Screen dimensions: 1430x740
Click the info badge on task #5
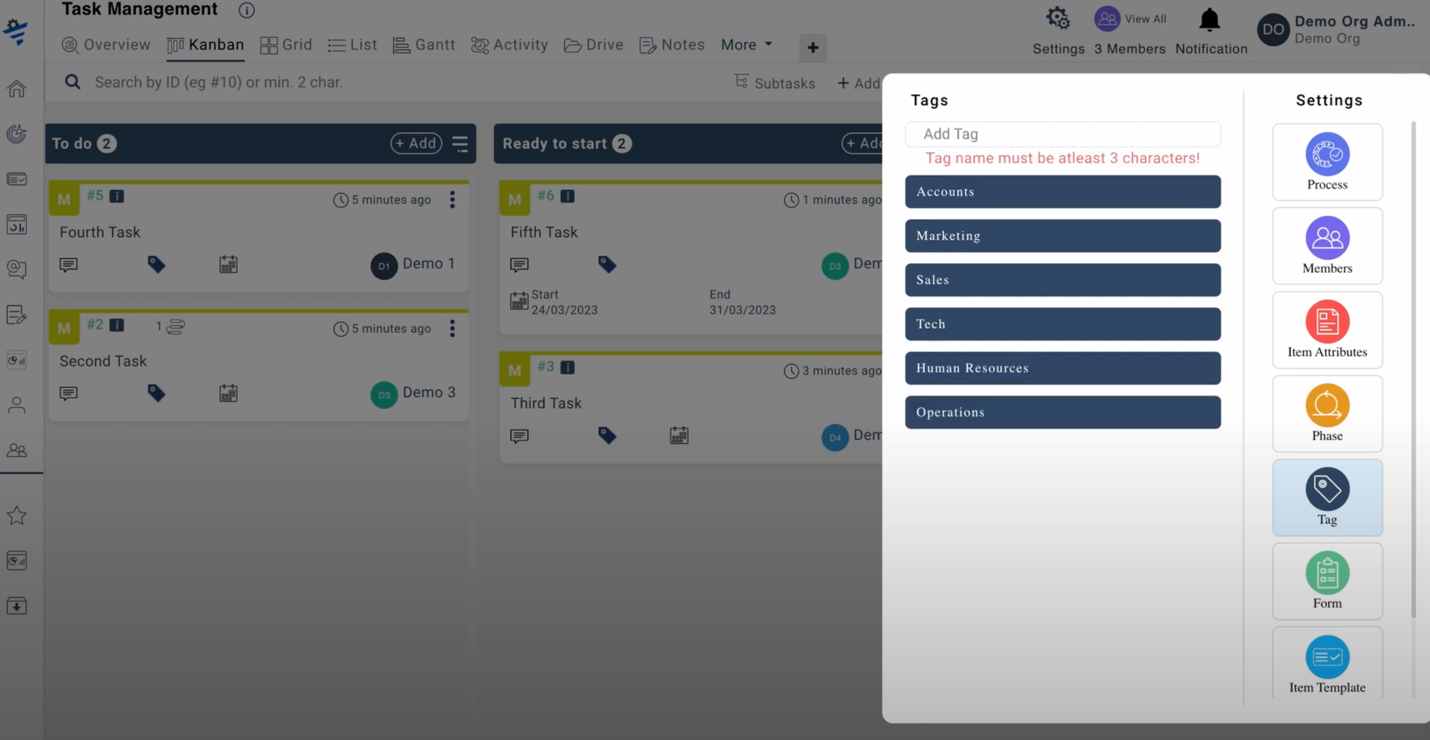117,196
